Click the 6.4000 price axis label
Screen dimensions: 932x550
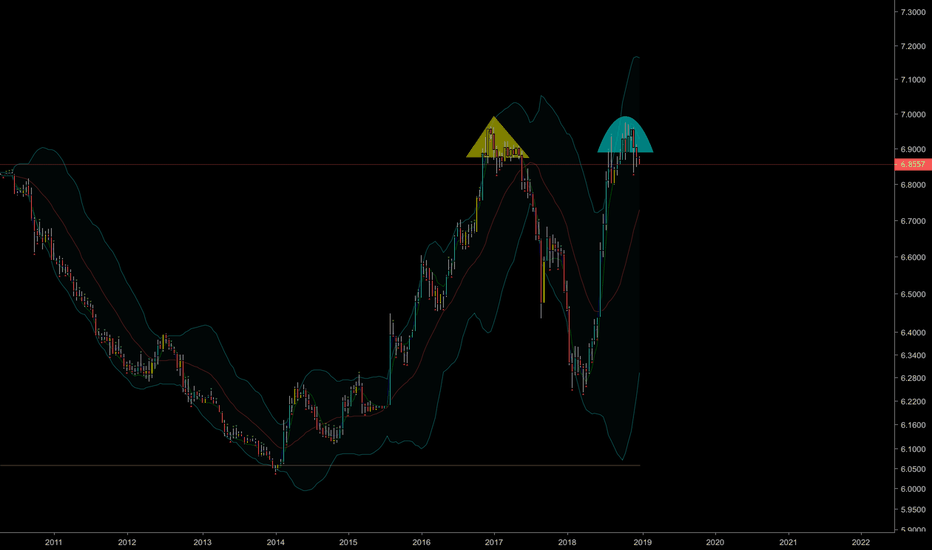[913, 332]
